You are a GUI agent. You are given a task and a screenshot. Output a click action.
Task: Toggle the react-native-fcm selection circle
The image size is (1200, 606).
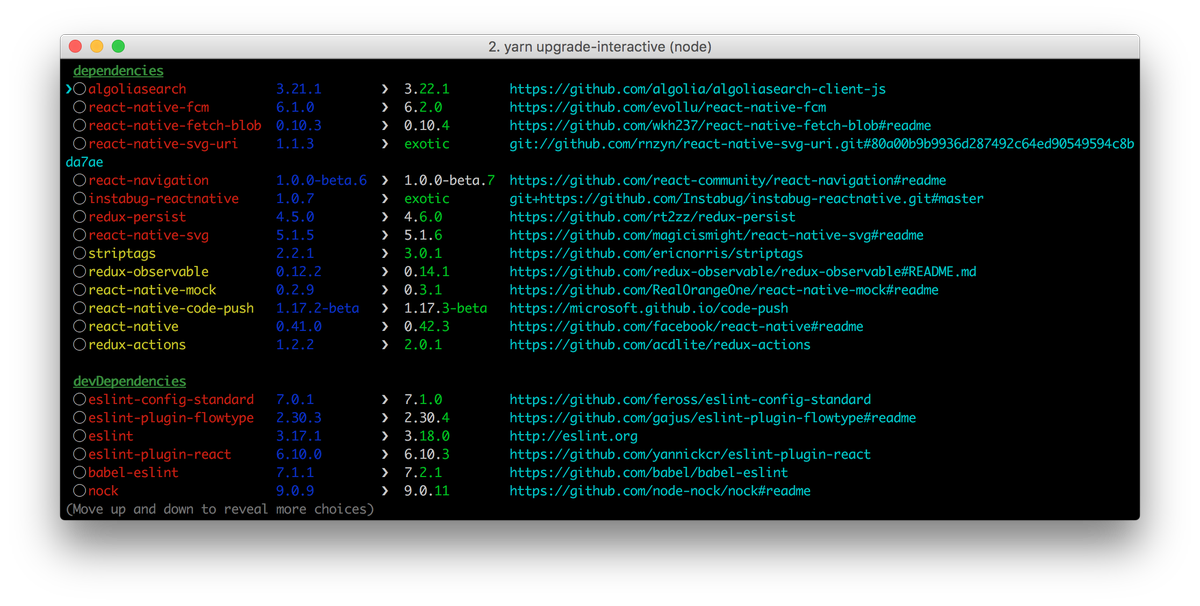tap(80, 107)
